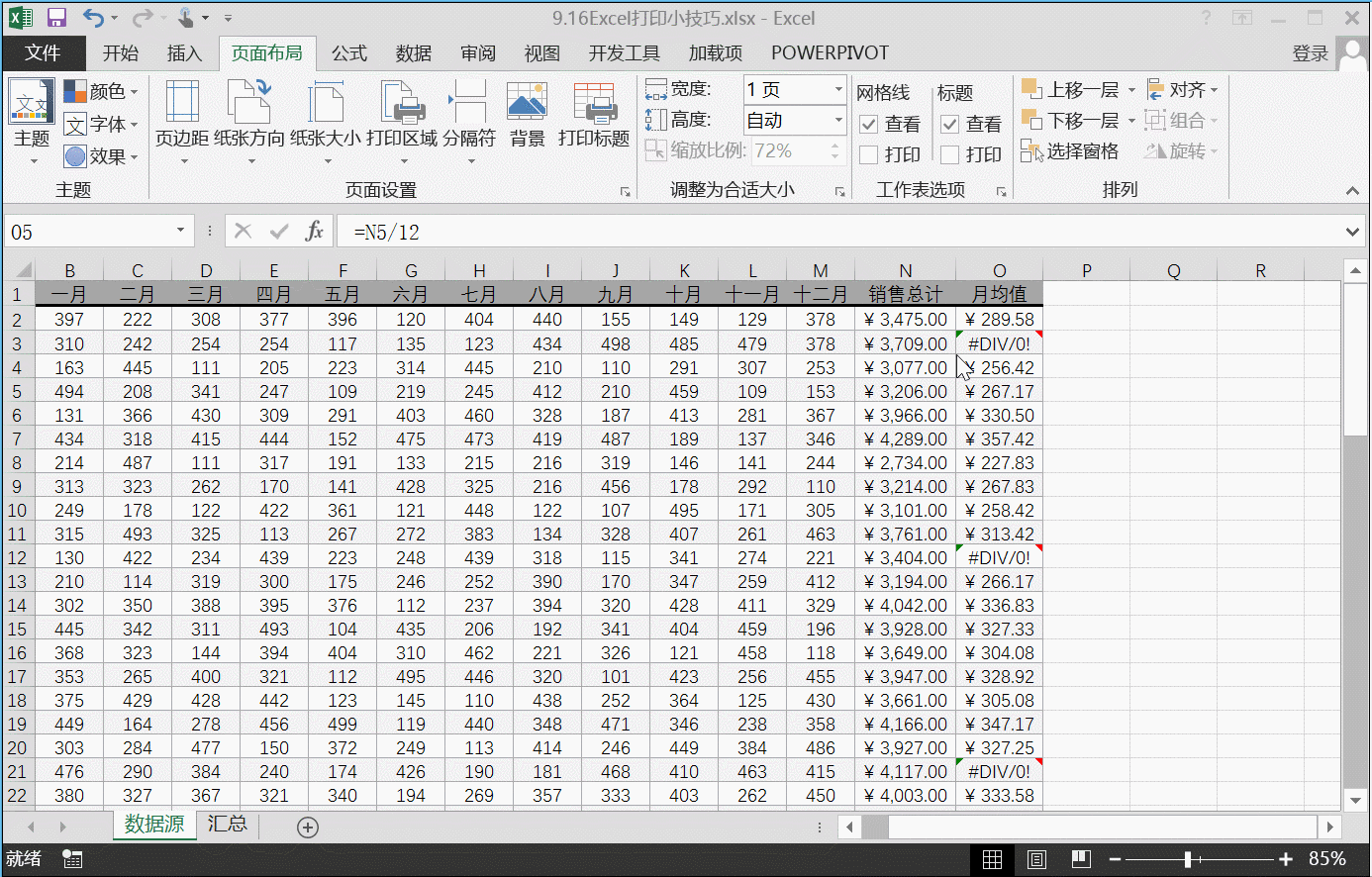Screen dimensions: 1372x877
Task: Open the 选择窗格 (Selection Pane)
Action: coord(1083,150)
